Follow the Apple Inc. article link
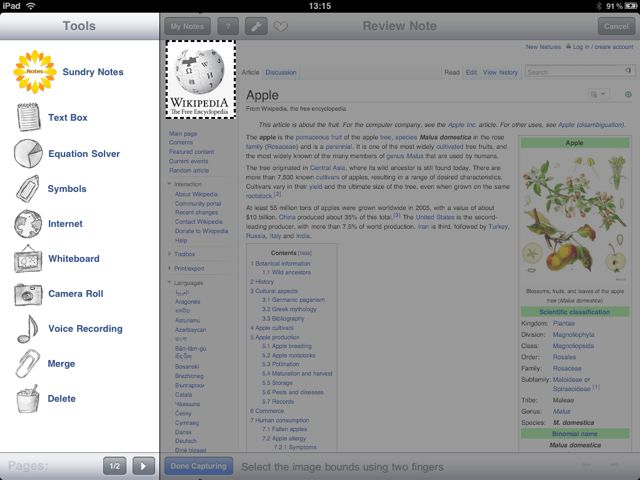Image resolution: width=640 pixels, height=480 pixels. [x=462, y=125]
